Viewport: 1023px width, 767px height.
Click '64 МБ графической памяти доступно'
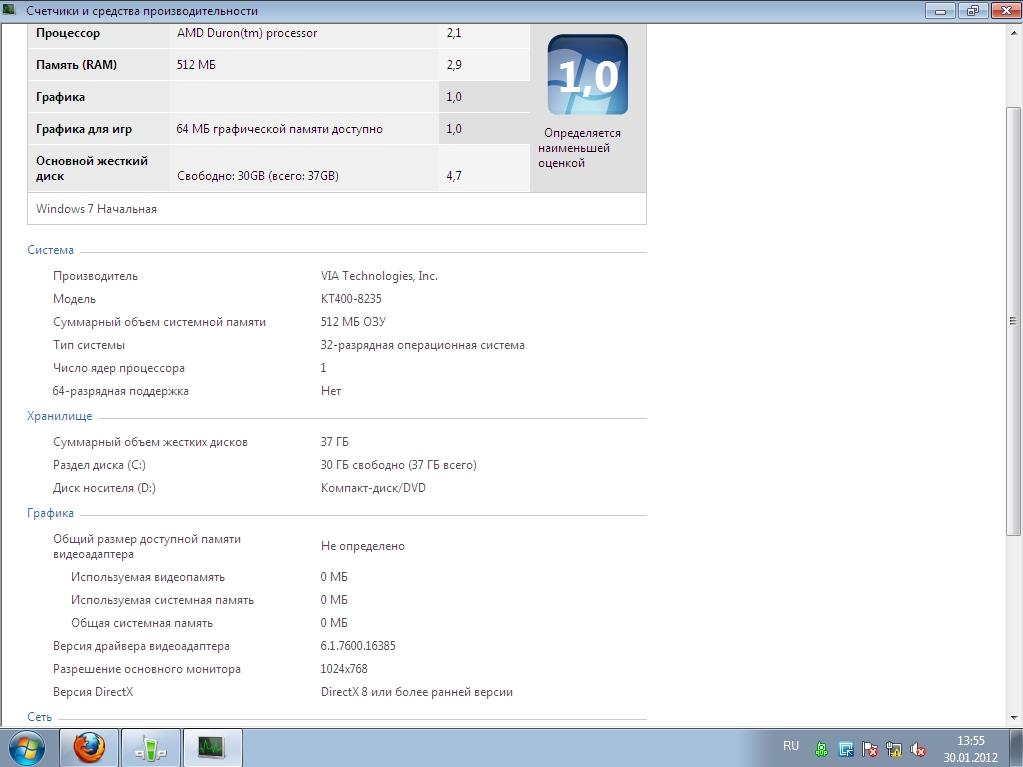pos(279,128)
